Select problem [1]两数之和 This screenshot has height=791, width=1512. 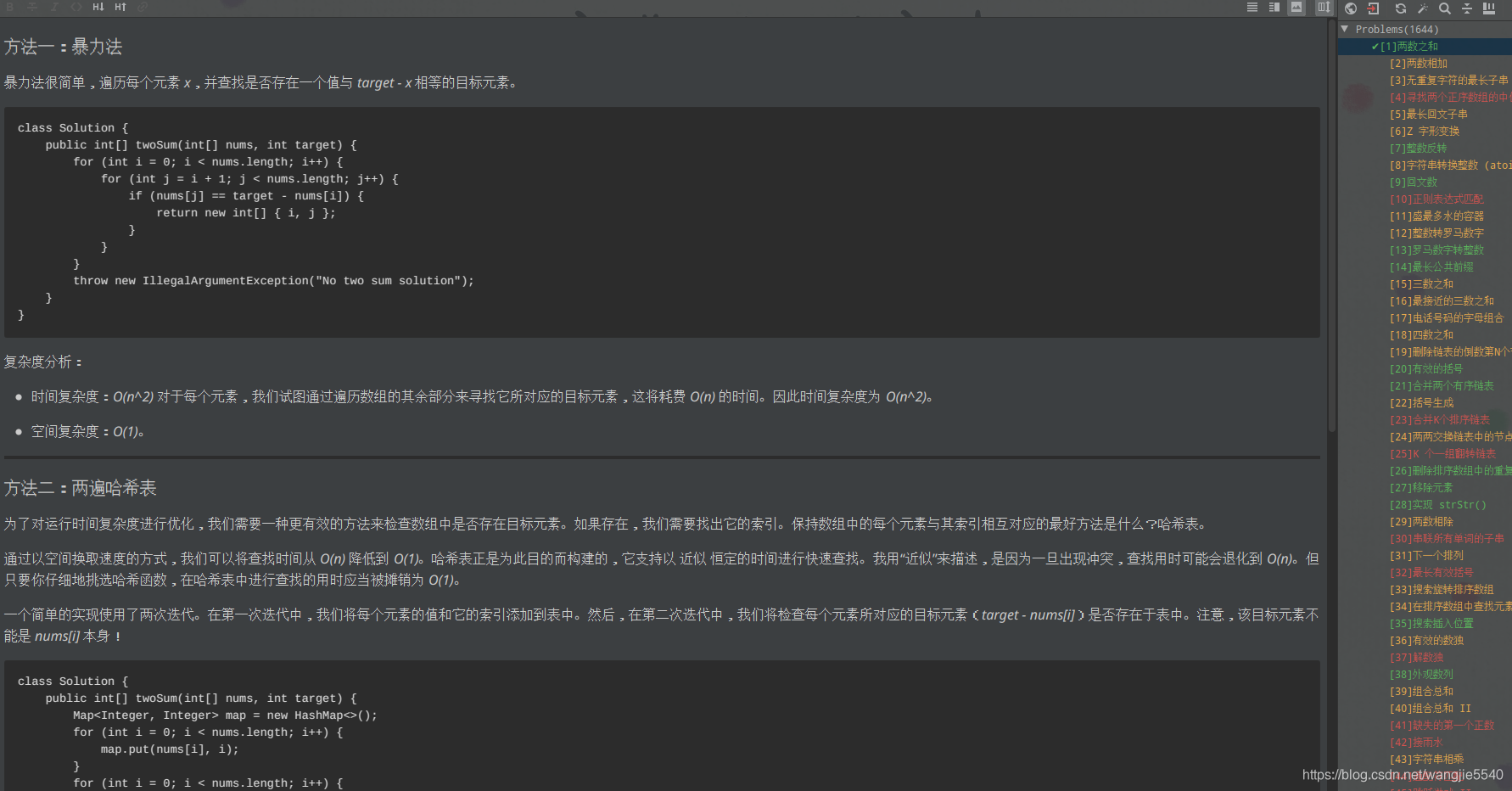1408,47
